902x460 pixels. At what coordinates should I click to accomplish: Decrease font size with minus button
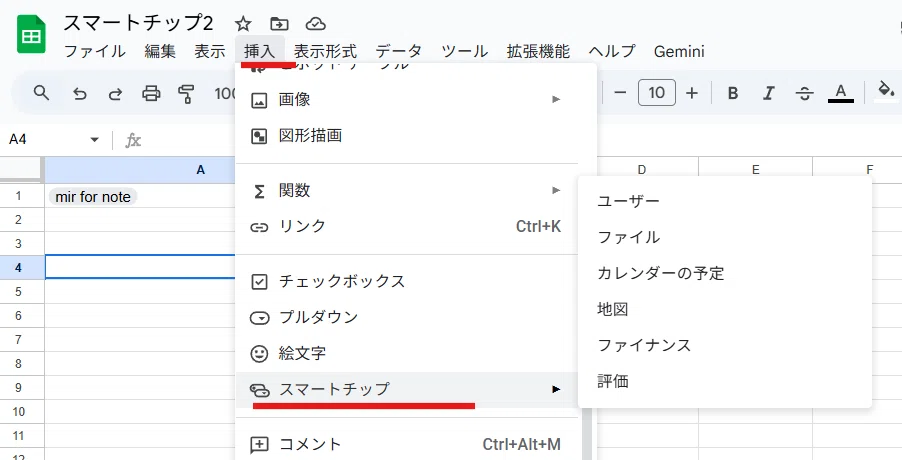point(620,93)
